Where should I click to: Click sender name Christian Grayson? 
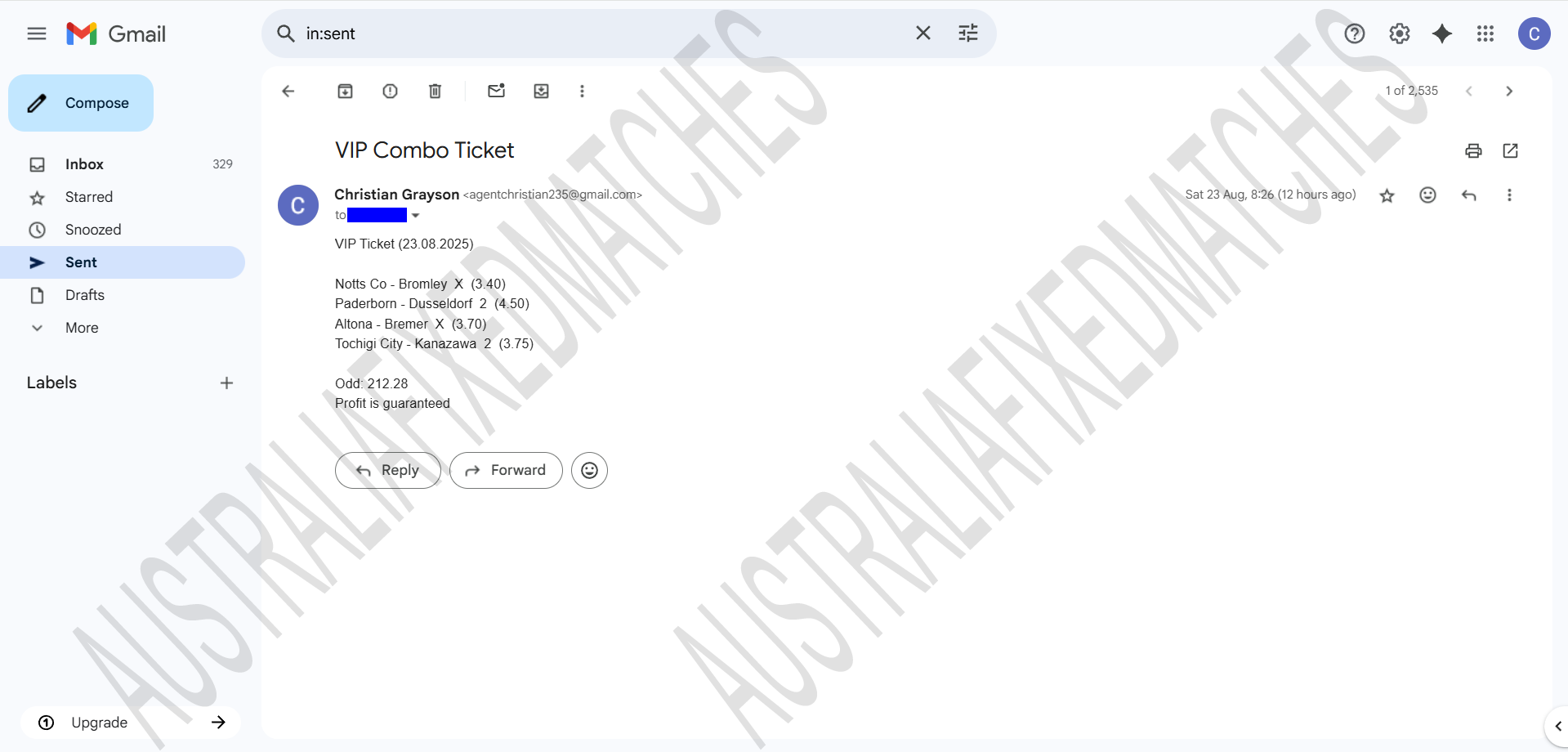pyautogui.click(x=397, y=195)
